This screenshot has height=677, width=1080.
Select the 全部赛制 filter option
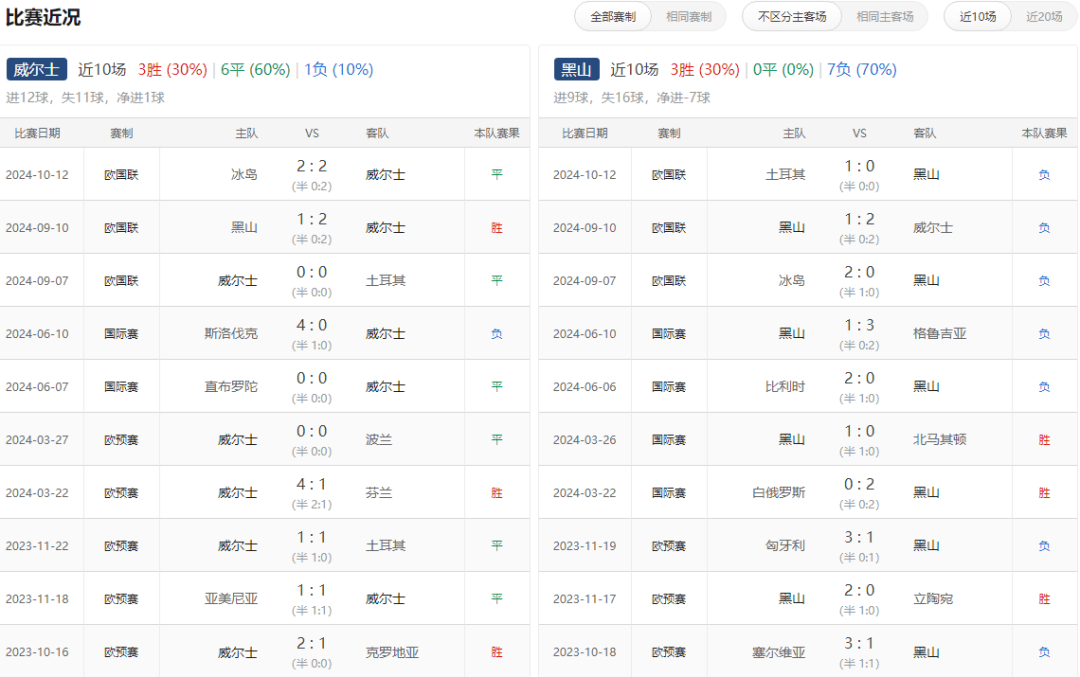coord(612,17)
